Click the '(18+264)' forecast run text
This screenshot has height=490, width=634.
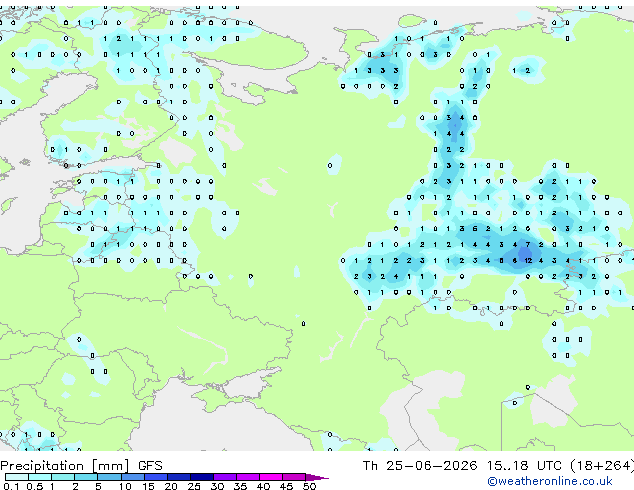[x=602, y=466]
